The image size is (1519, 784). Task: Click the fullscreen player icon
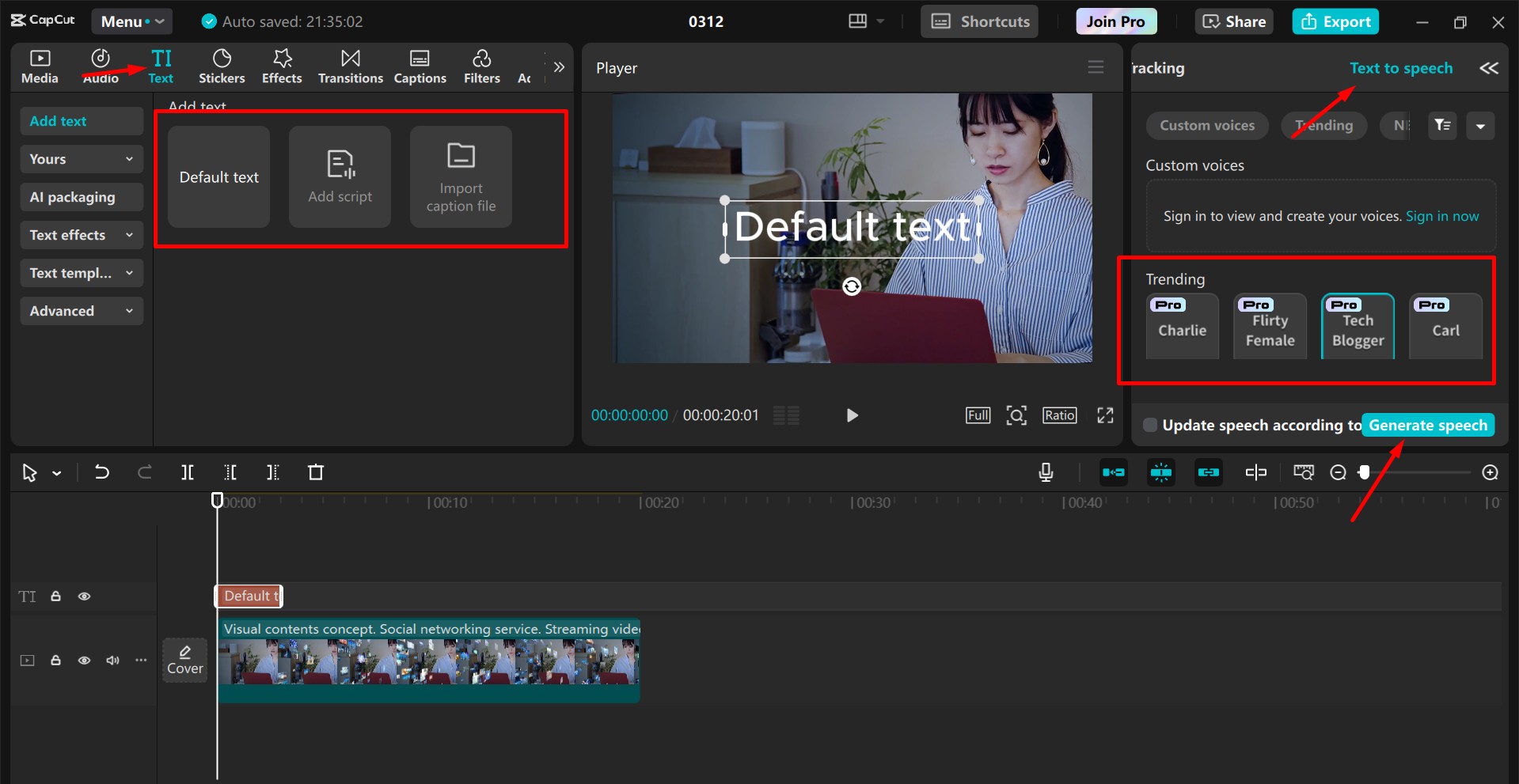(x=1105, y=415)
